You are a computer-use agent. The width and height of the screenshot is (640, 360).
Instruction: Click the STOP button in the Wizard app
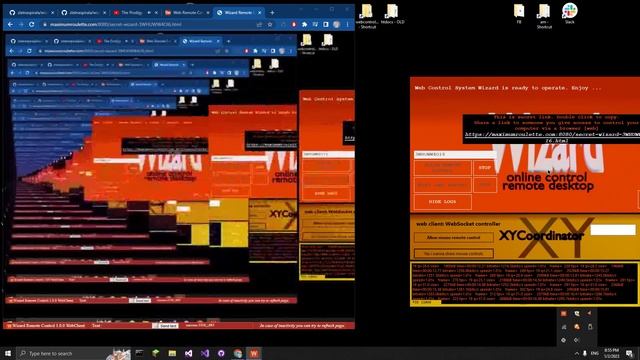[484, 168]
